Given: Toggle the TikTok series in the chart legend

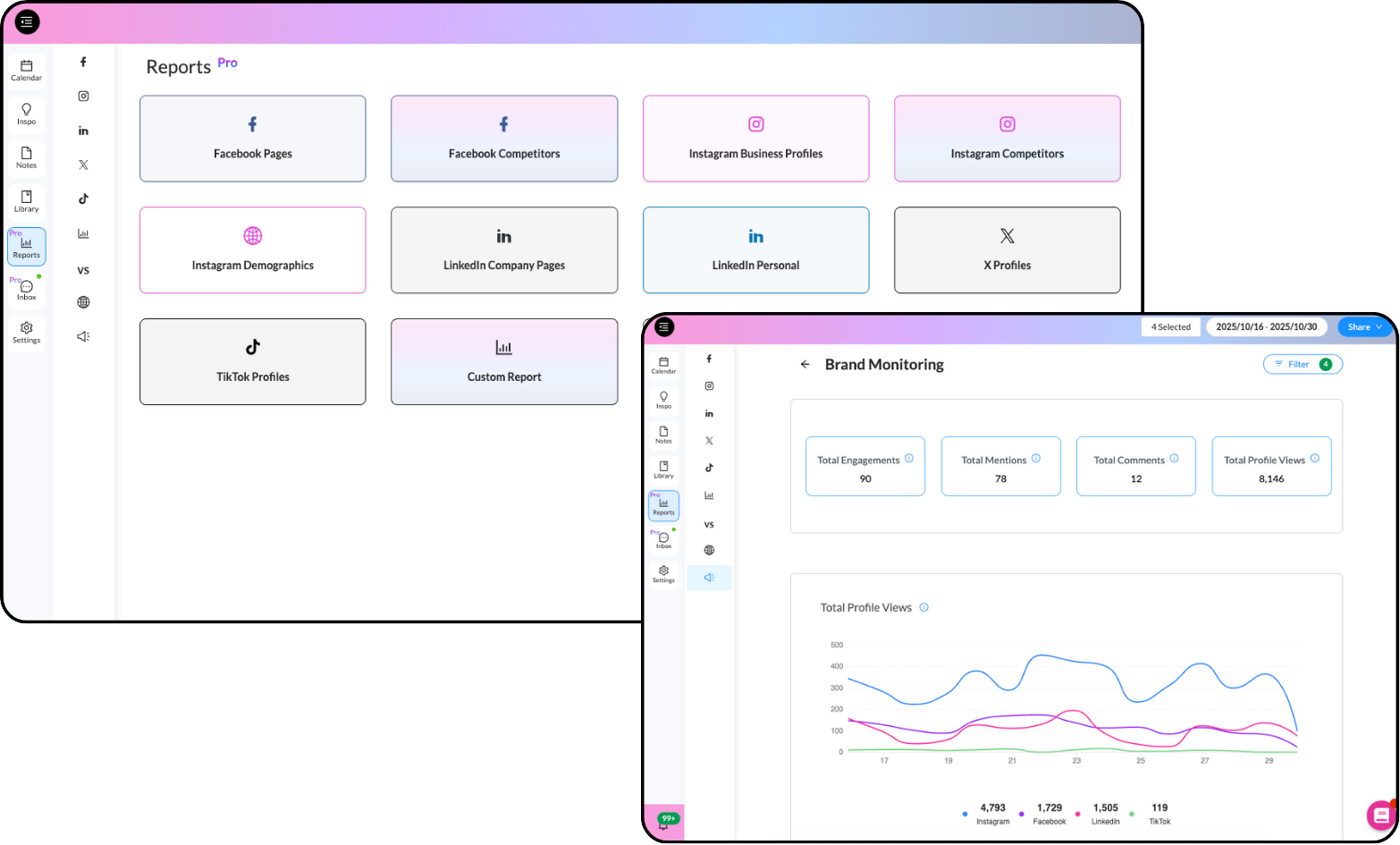Looking at the screenshot, I should pyautogui.click(x=1152, y=814).
